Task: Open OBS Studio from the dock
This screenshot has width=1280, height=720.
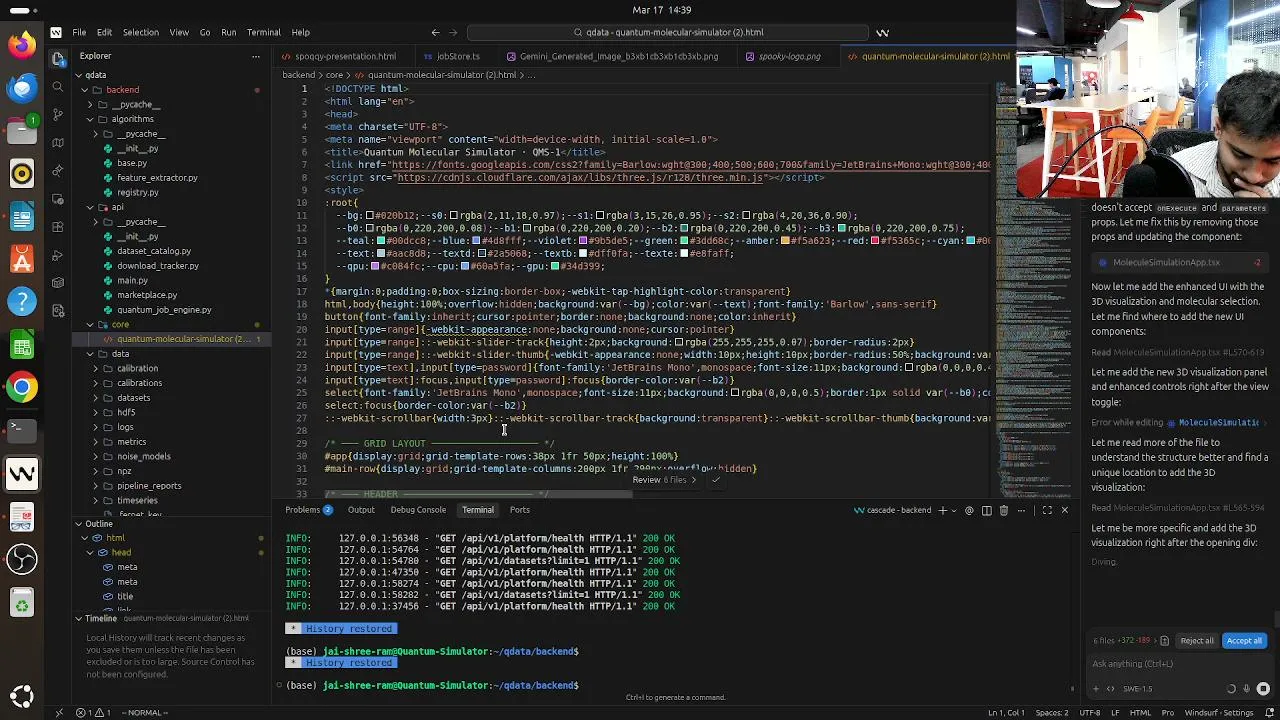Action: (x=21, y=558)
